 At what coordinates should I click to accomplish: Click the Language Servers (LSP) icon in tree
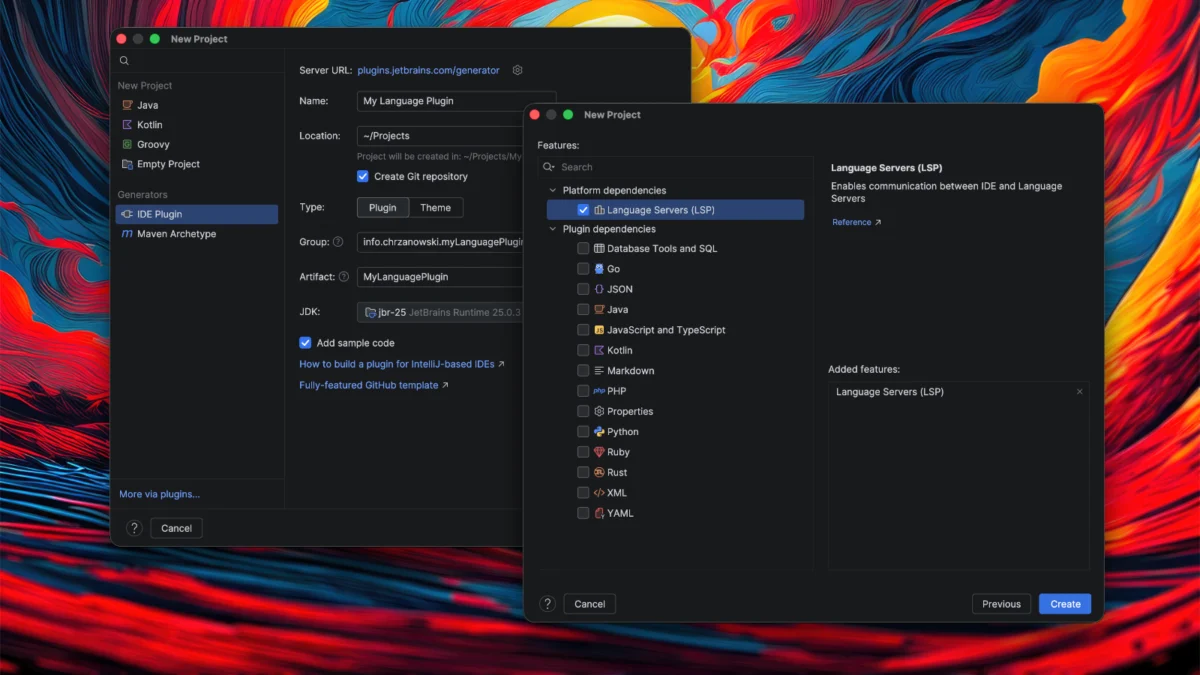[x=599, y=210]
